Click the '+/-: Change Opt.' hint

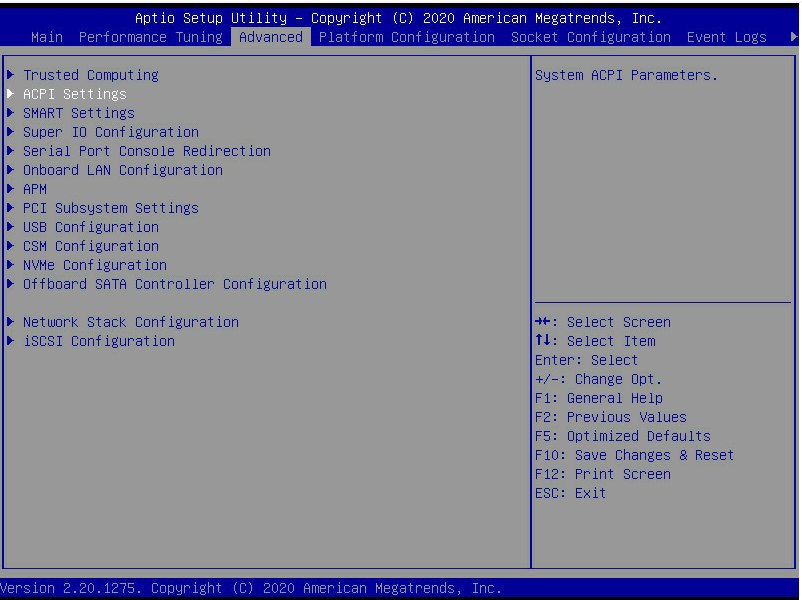[x=598, y=379]
